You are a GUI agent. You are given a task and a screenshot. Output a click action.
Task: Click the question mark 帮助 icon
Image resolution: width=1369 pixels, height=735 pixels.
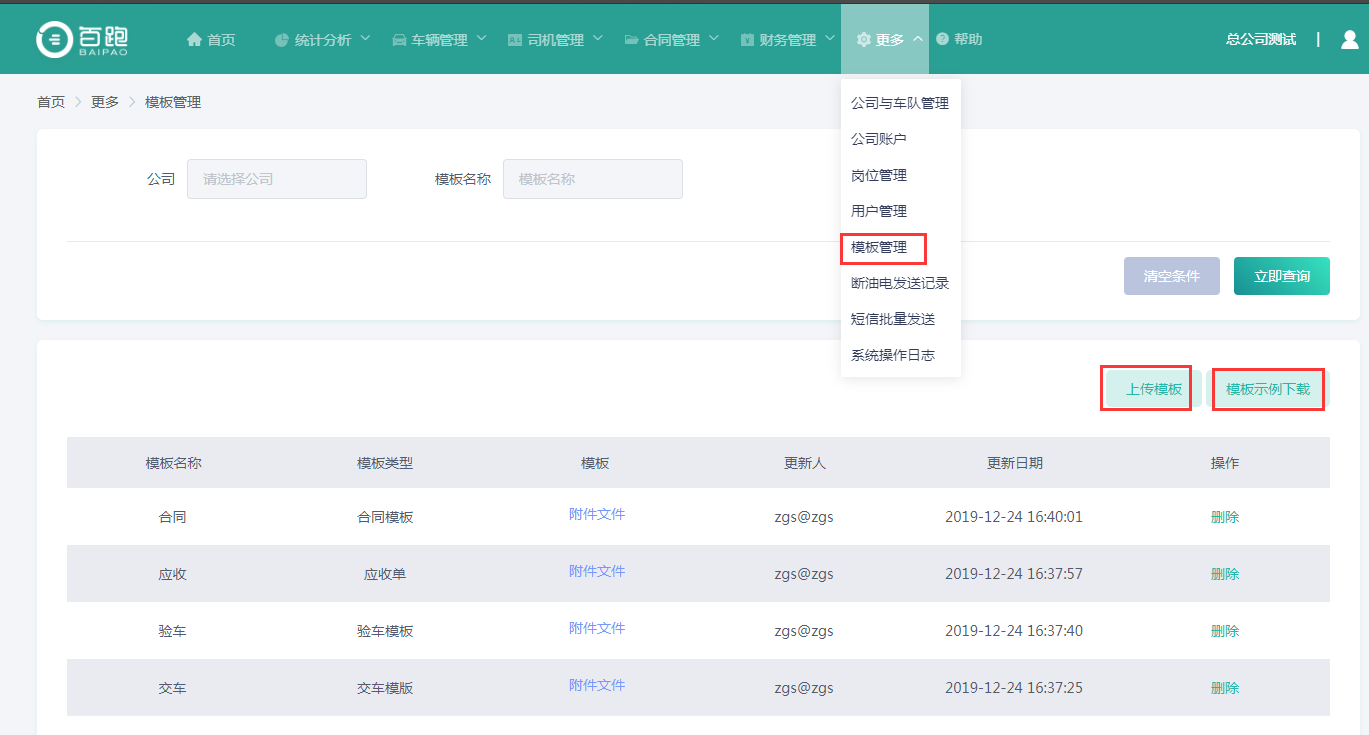pos(942,39)
